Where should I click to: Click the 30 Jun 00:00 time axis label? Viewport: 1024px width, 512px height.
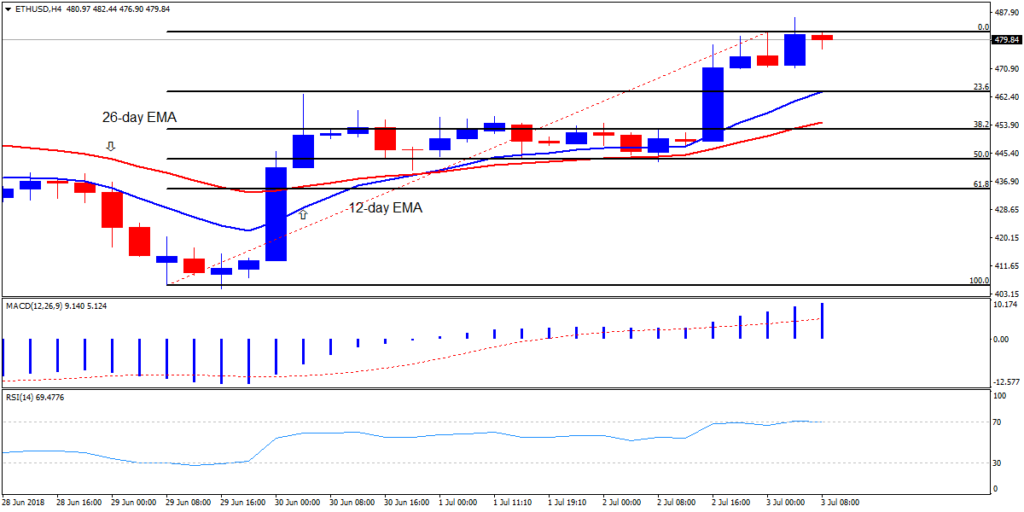(x=299, y=501)
